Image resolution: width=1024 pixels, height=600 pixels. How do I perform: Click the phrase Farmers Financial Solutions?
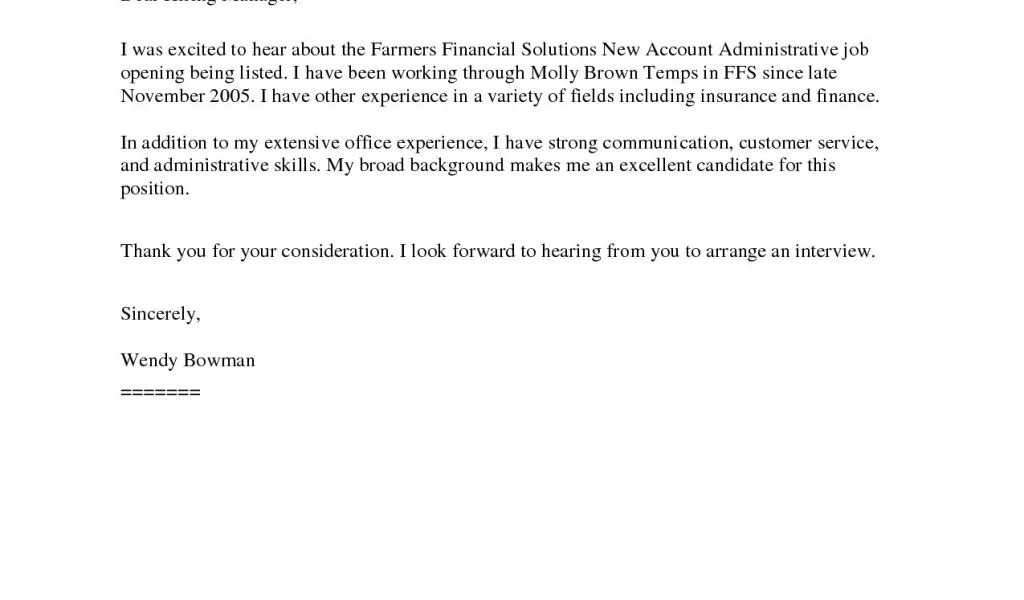click(x=484, y=49)
